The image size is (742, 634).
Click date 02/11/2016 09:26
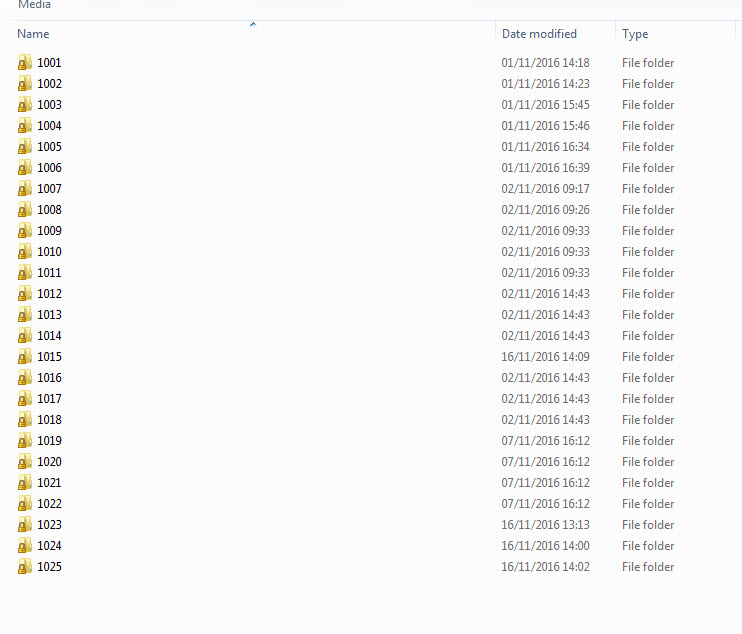coord(545,210)
